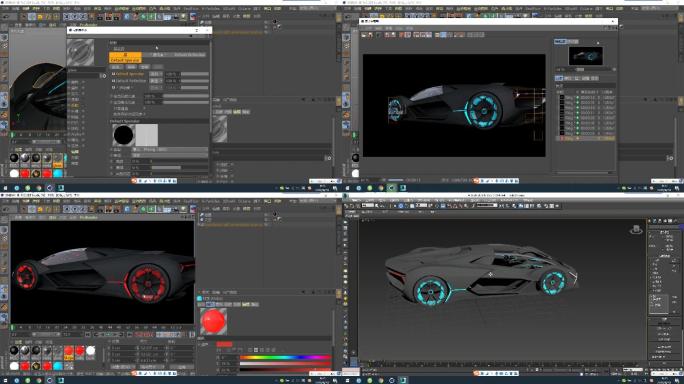The width and height of the screenshot is (684, 384).
Task: Click the saturation slider below the hue slider
Action: click(285, 363)
